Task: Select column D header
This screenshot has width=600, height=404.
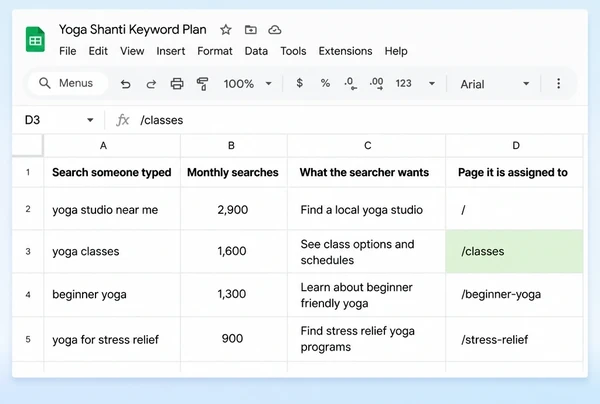Action: tap(515, 145)
